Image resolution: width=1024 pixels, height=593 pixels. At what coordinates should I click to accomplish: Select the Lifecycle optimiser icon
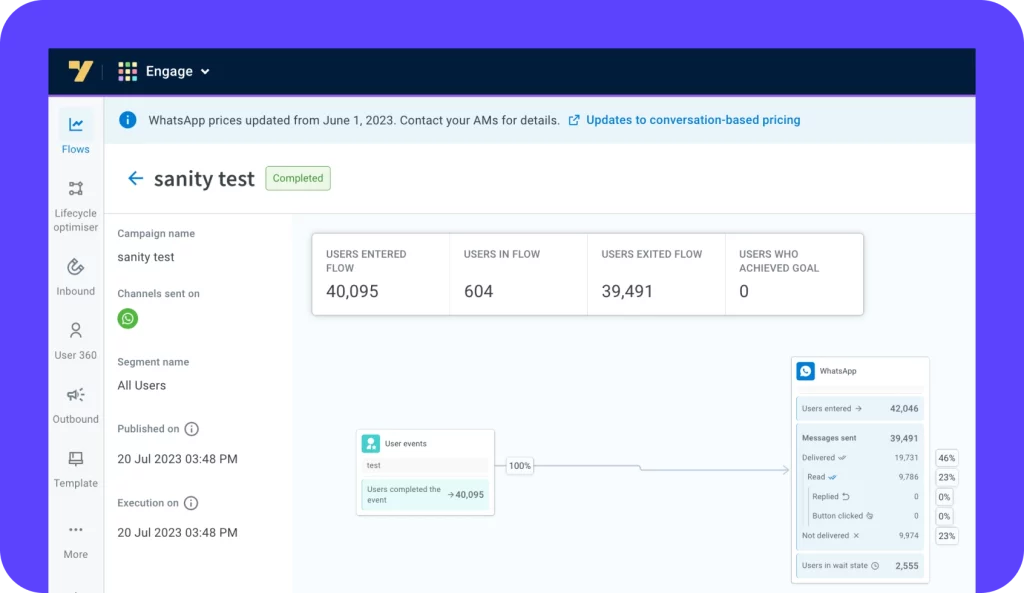point(75,188)
